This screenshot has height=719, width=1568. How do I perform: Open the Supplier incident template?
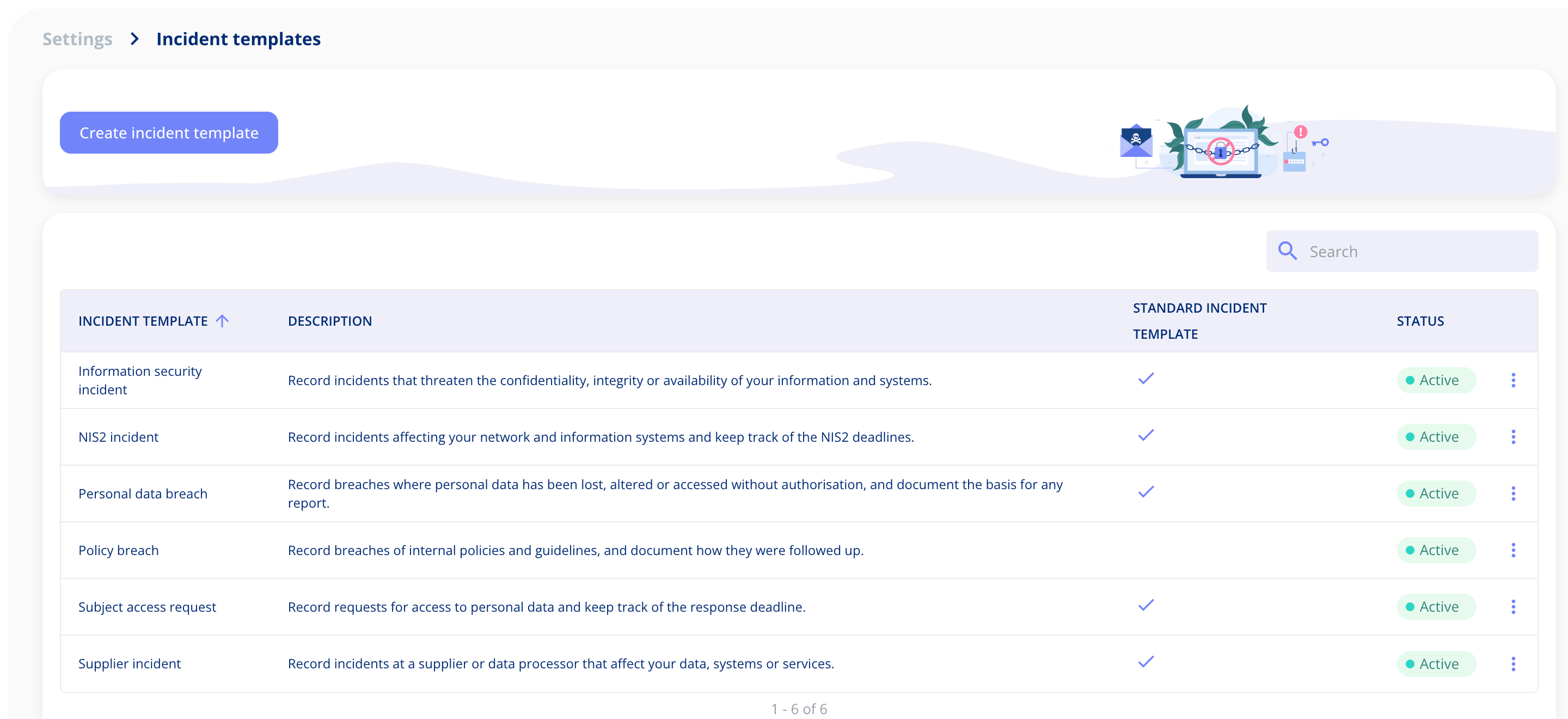129,663
